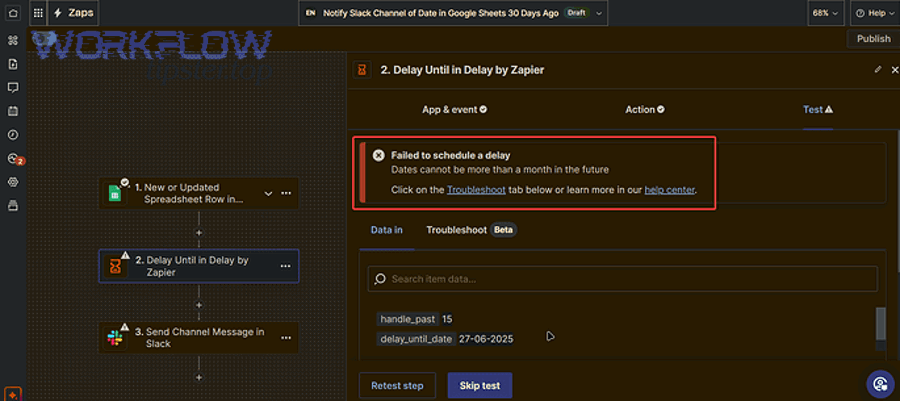The image size is (900, 401).
Task: Open the calendar icon in the left sidebar
Action: 13,111
